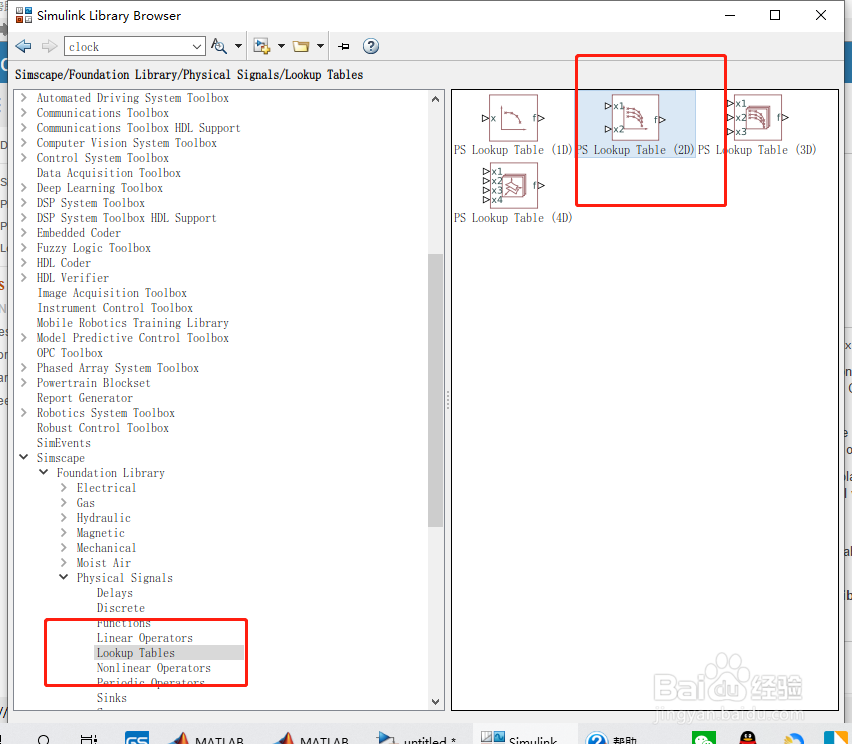Viewport: 852px width, 744px height.
Task: Select Robotics System Toolbox
Action: [106, 413]
